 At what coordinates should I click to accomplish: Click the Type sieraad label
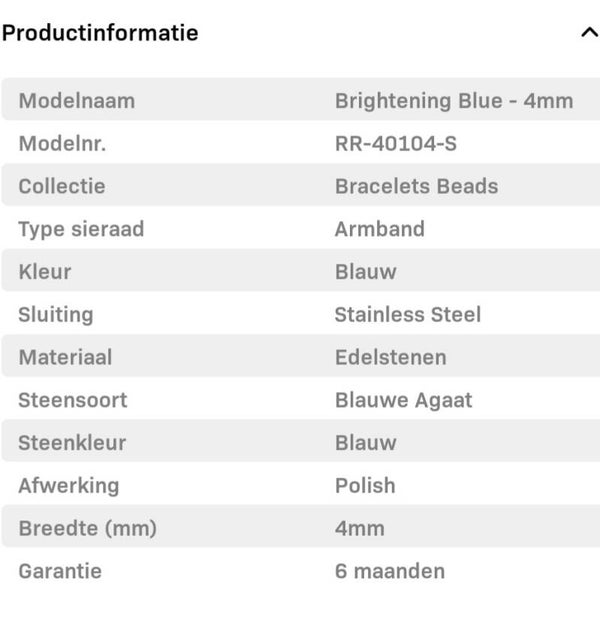click(81, 229)
